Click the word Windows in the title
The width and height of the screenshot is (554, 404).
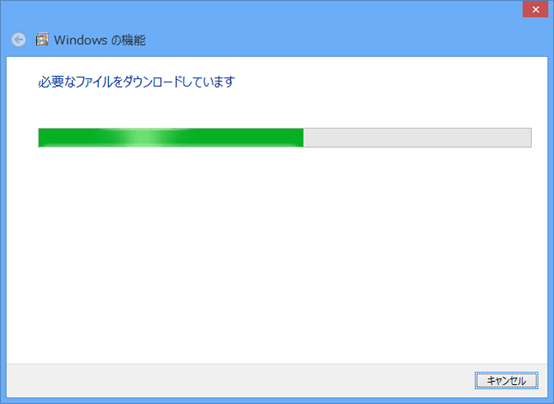click(x=81, y=40)
